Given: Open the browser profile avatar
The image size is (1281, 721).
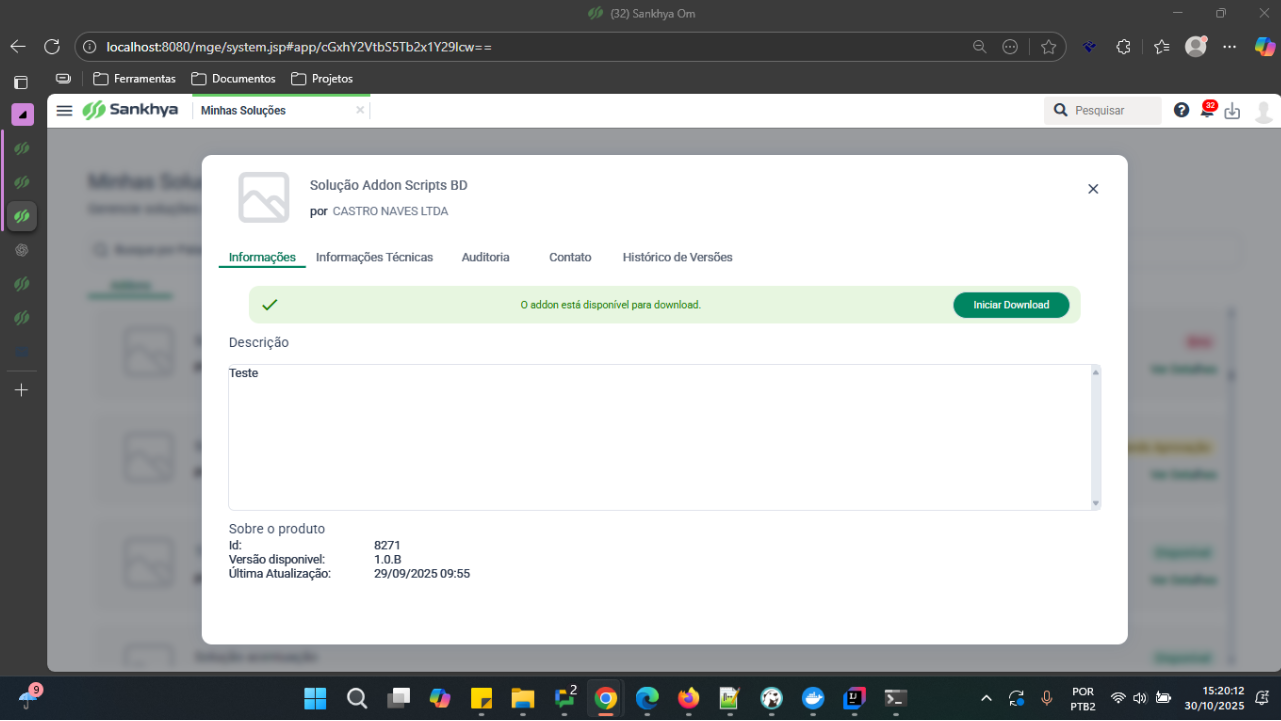Looking at the screenshot, I should (1195, 47).
